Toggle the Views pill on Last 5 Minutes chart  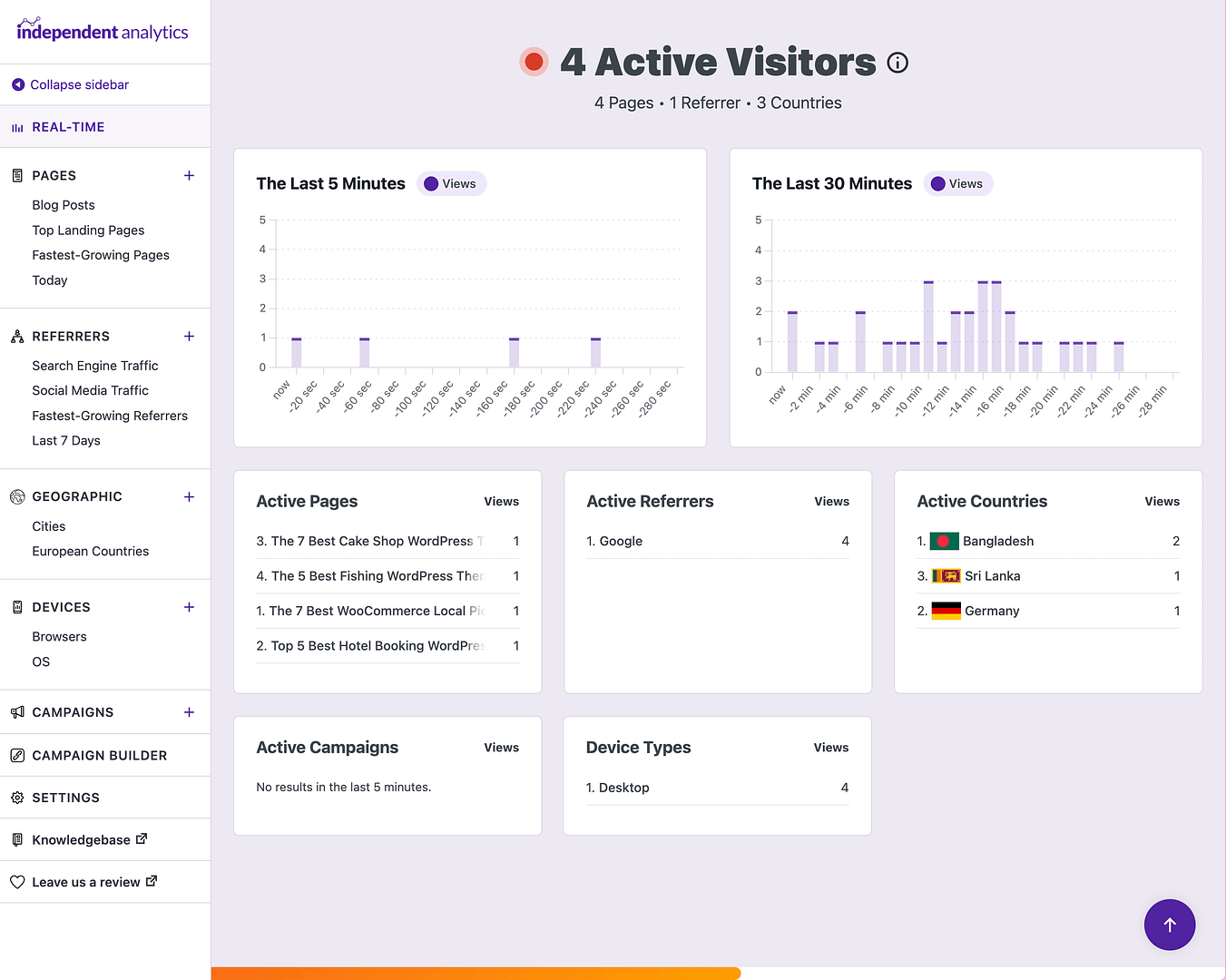(451, 183)
